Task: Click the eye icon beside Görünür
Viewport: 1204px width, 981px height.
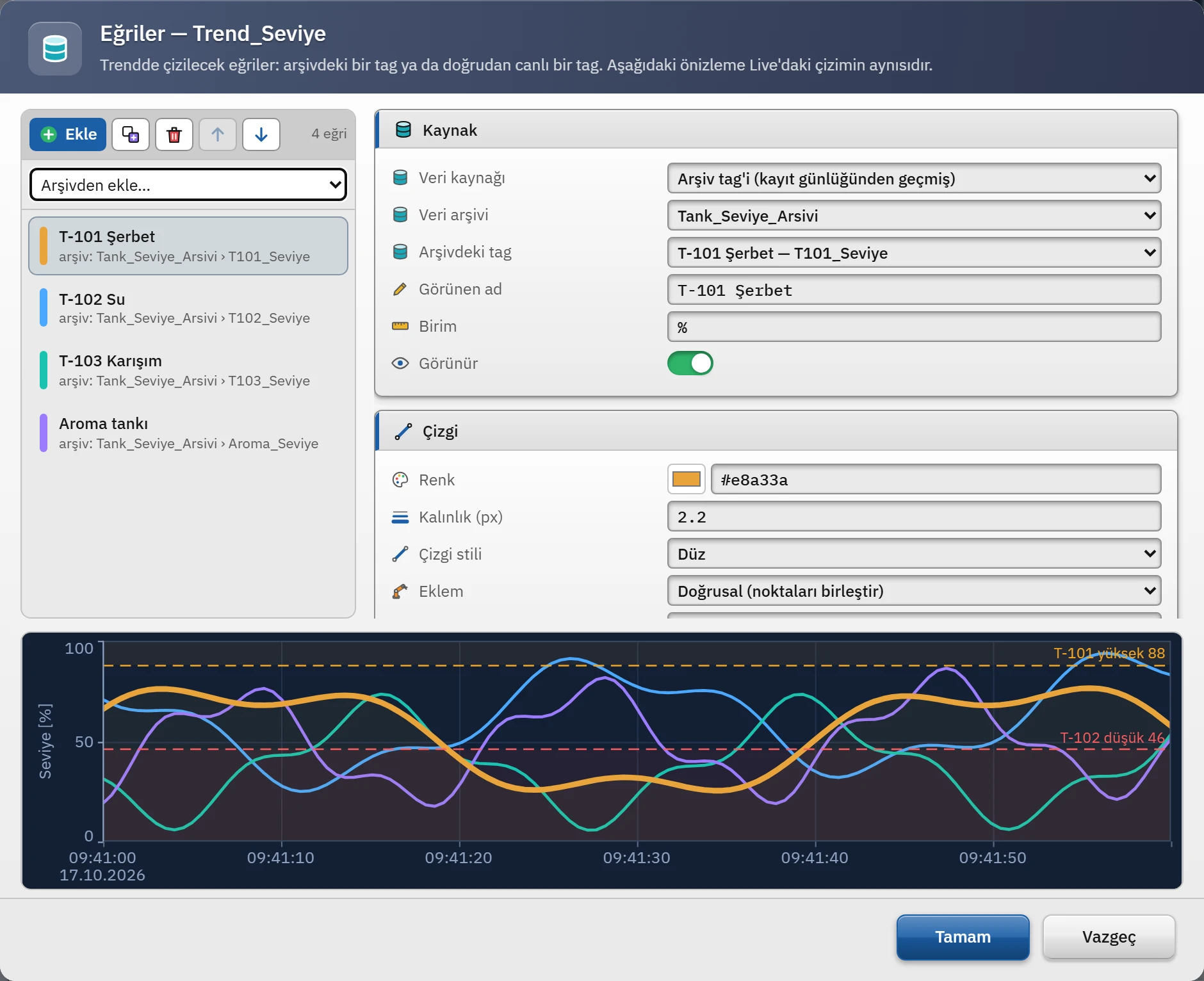Action: [x=400, y=363]
